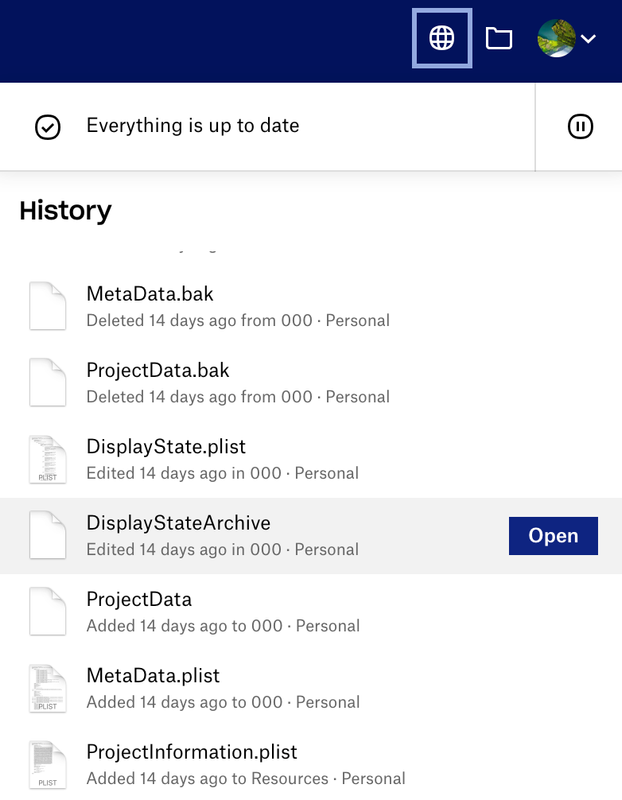Pause syncing with the pause icon

580,126
